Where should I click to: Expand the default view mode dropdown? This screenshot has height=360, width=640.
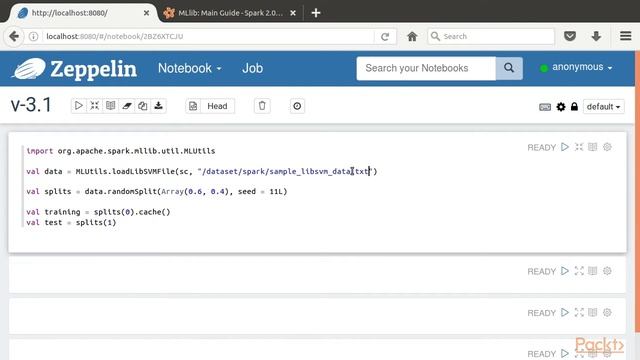coord(604,107)
